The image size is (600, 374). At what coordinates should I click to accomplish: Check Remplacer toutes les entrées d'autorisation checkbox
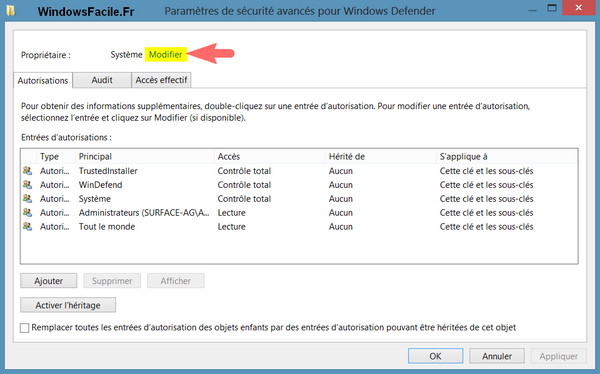tap(24, 328)
